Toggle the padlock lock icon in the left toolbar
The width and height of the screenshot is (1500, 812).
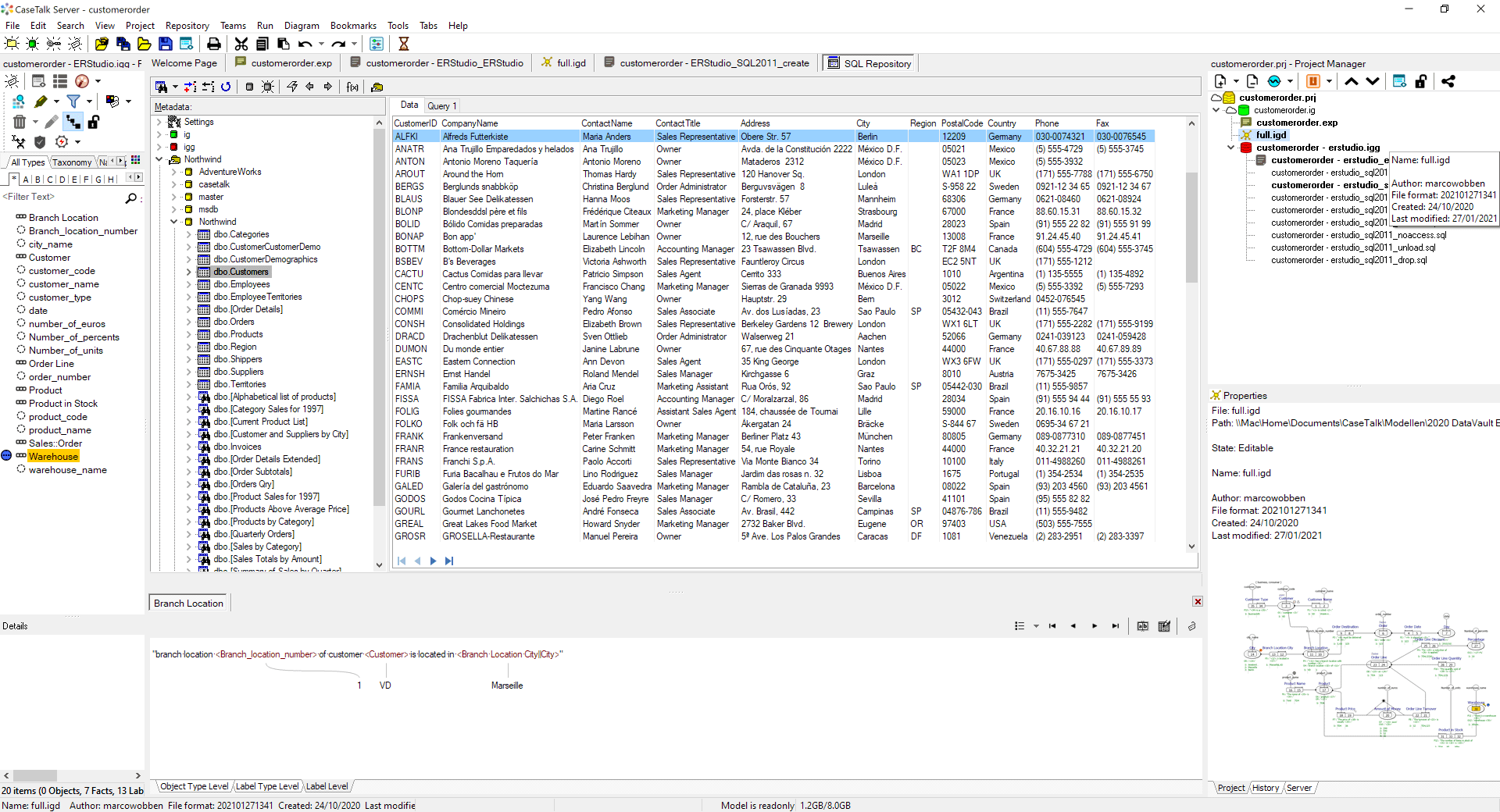94,121
